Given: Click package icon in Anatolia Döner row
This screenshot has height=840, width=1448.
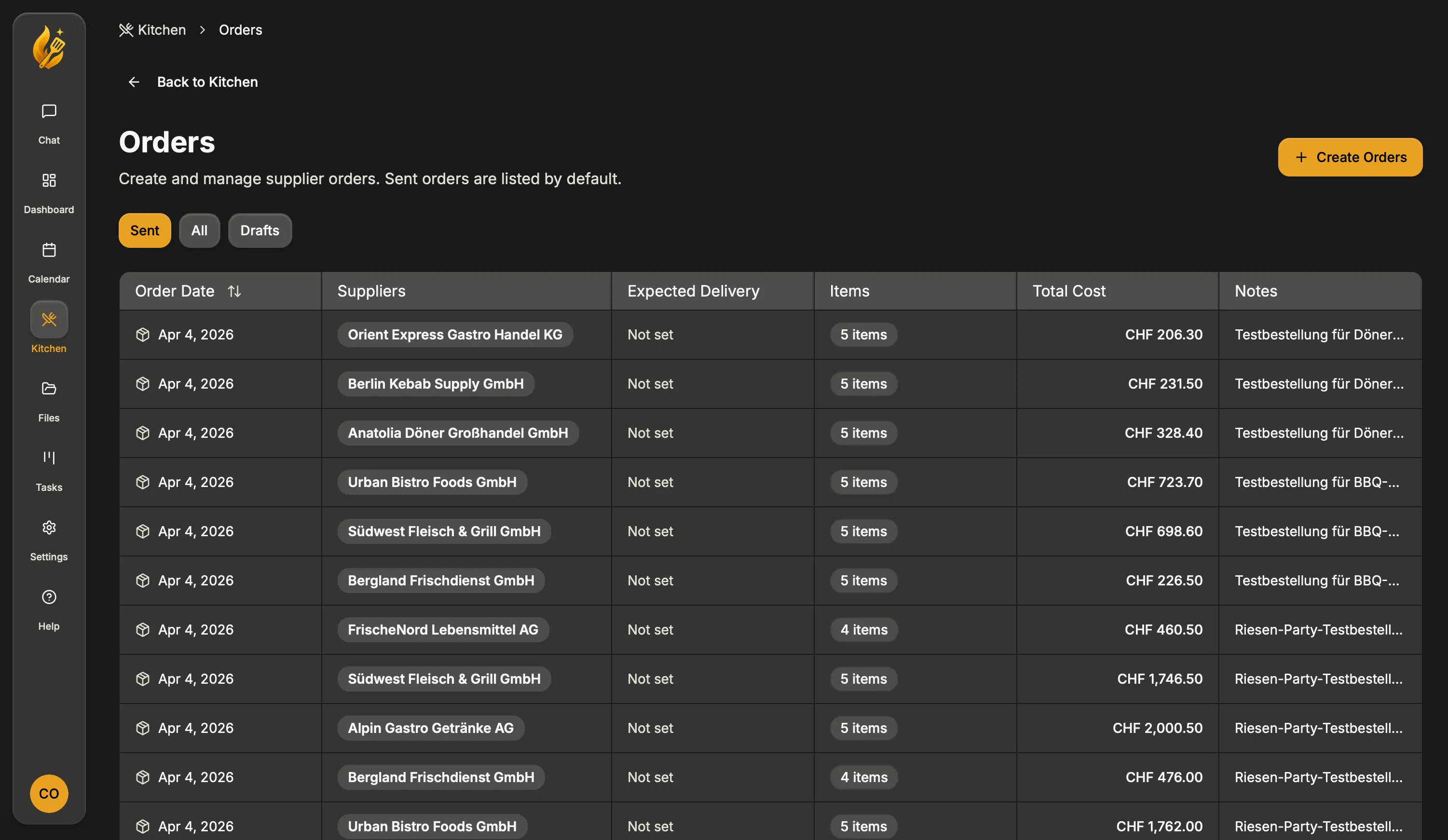Looking at the screenshot, I should point(142,433).
